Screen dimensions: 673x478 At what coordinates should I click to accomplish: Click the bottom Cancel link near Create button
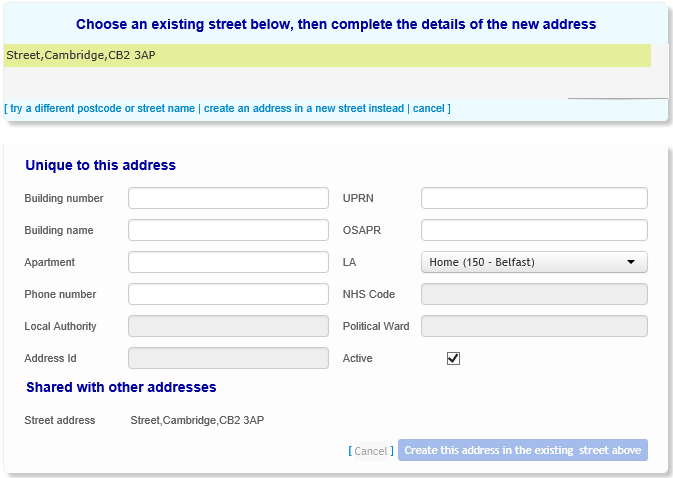(370, 451)
